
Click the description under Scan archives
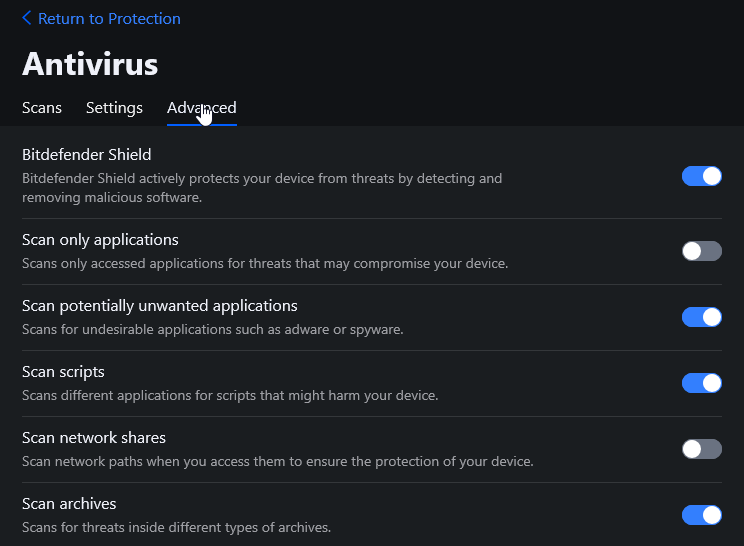tap(176, 527)
